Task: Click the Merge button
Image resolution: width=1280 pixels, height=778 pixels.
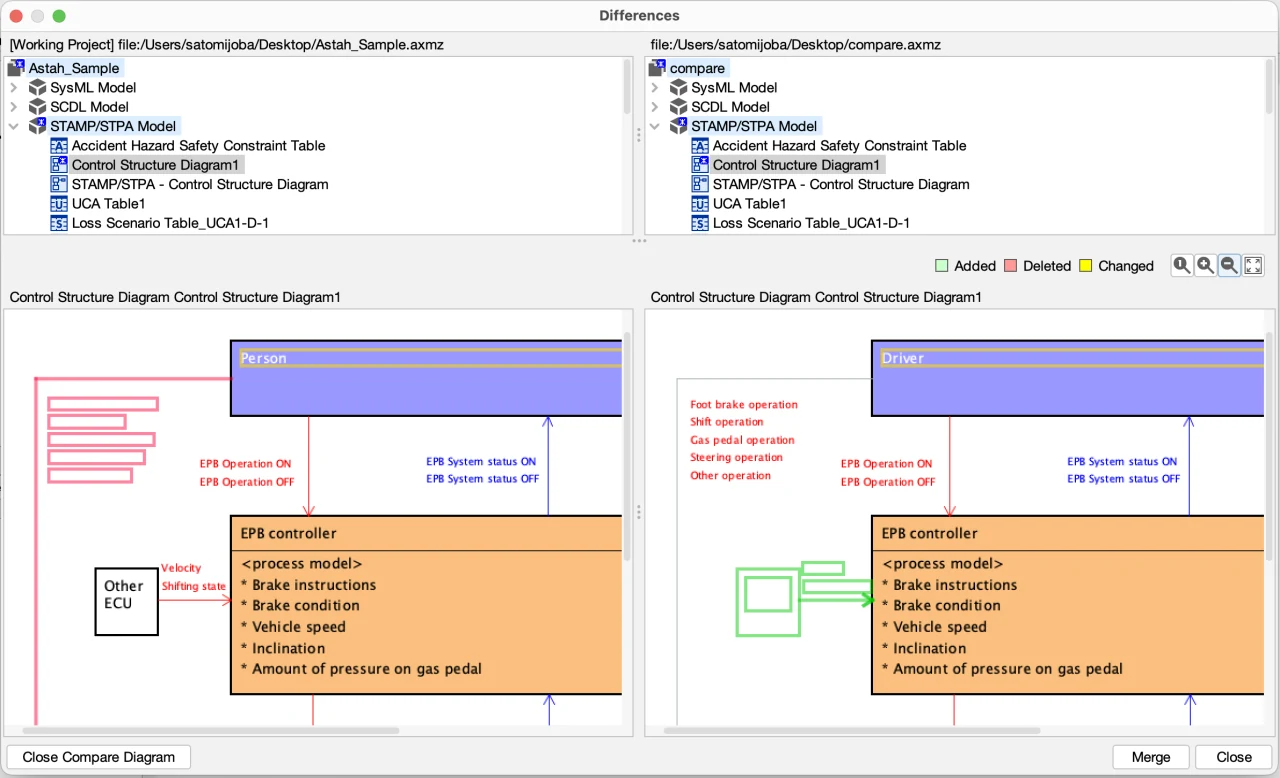Action: pos(1151,757)
